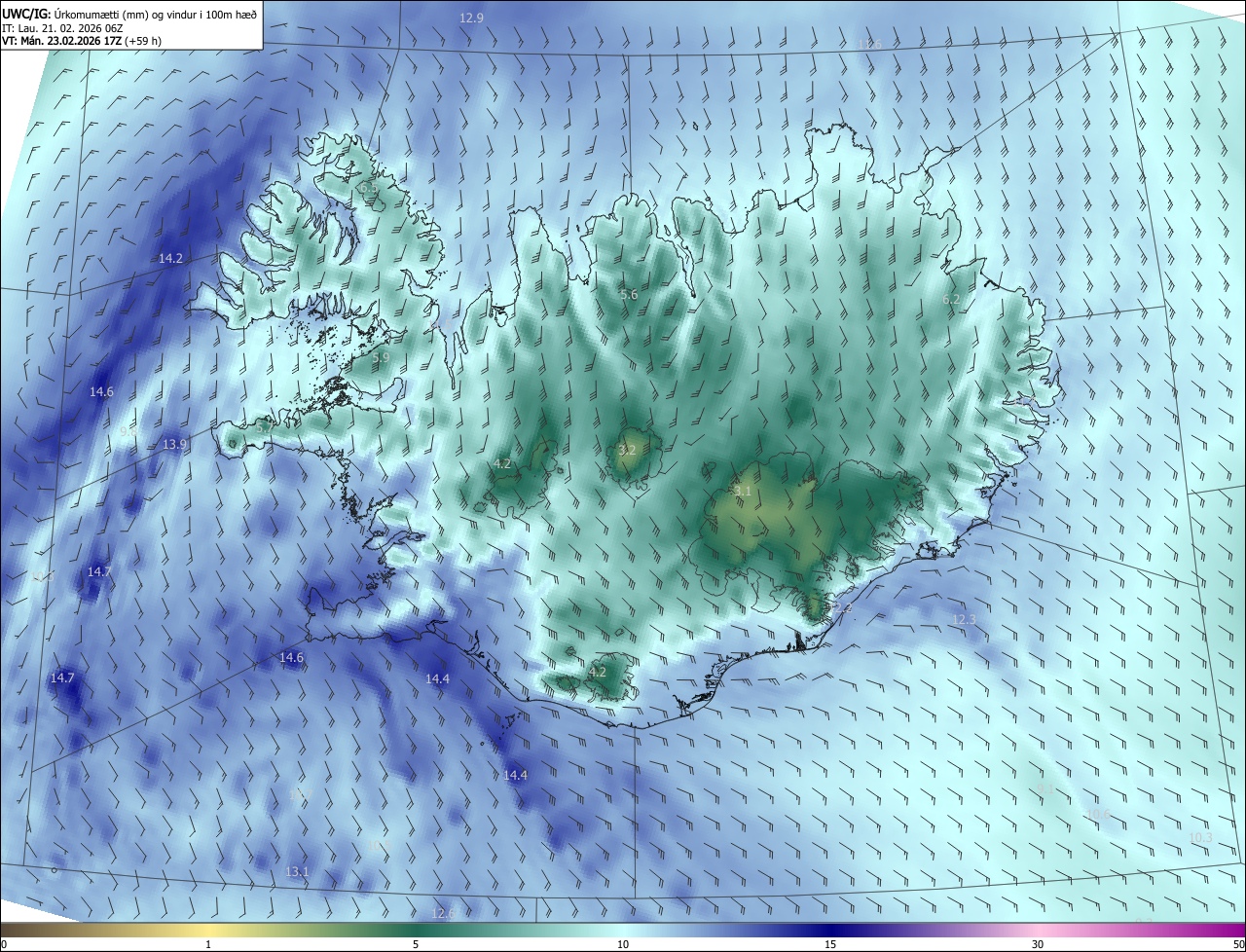Click the 30 tick on the color scale

(1038, 944)
